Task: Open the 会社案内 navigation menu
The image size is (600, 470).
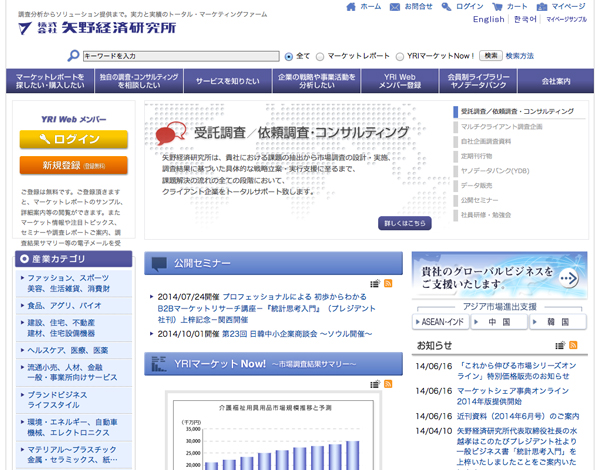Action: tap(556, 81)
